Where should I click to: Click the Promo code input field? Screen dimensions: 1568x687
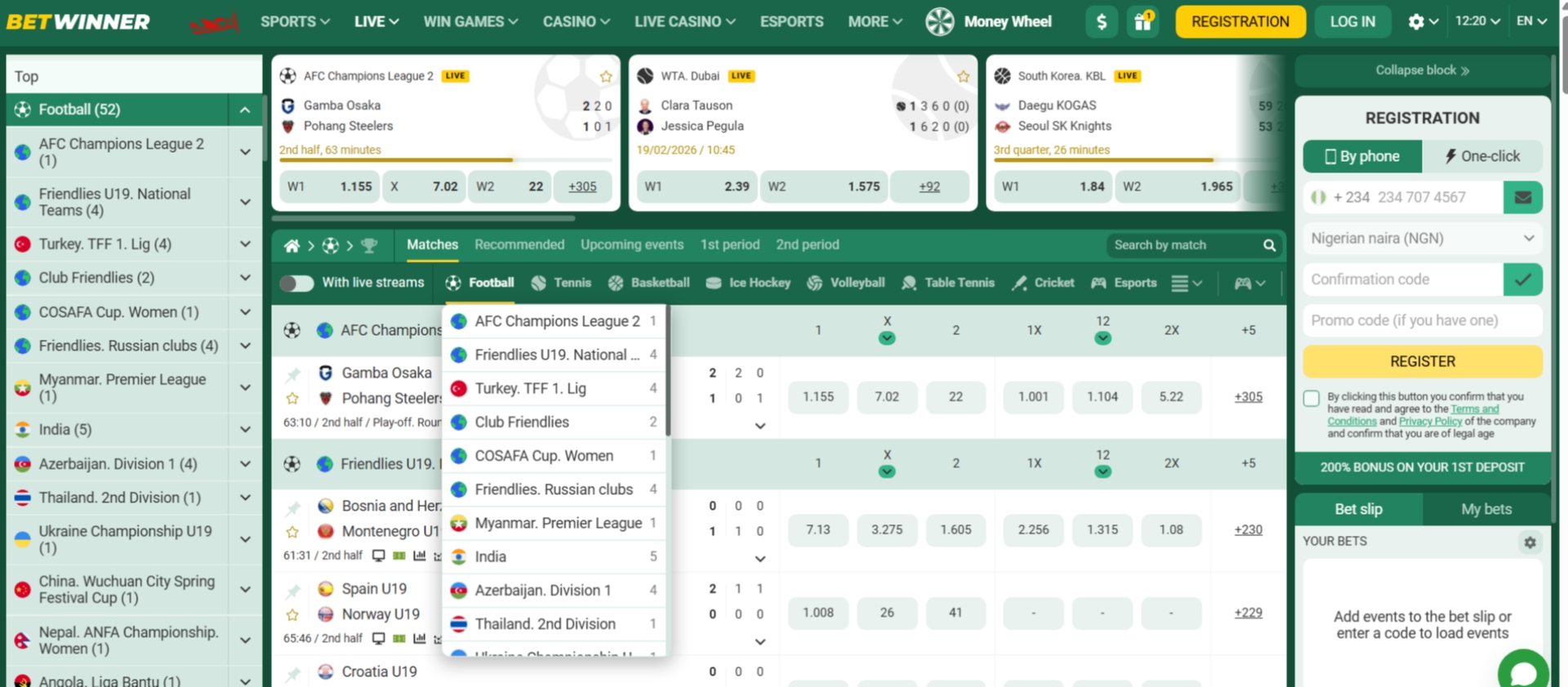1423,320
